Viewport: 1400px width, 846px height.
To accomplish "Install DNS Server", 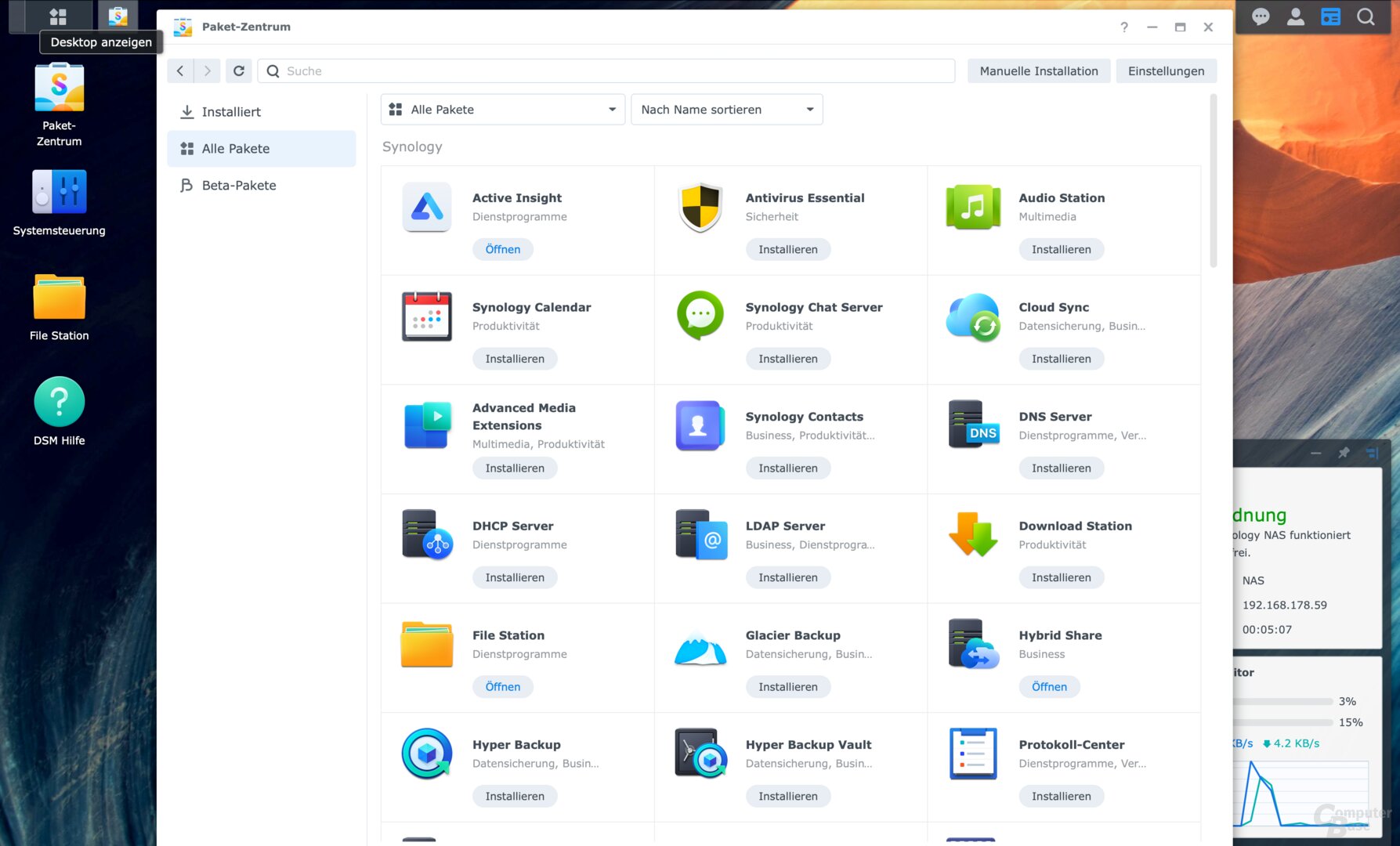I will [1061, 468].
